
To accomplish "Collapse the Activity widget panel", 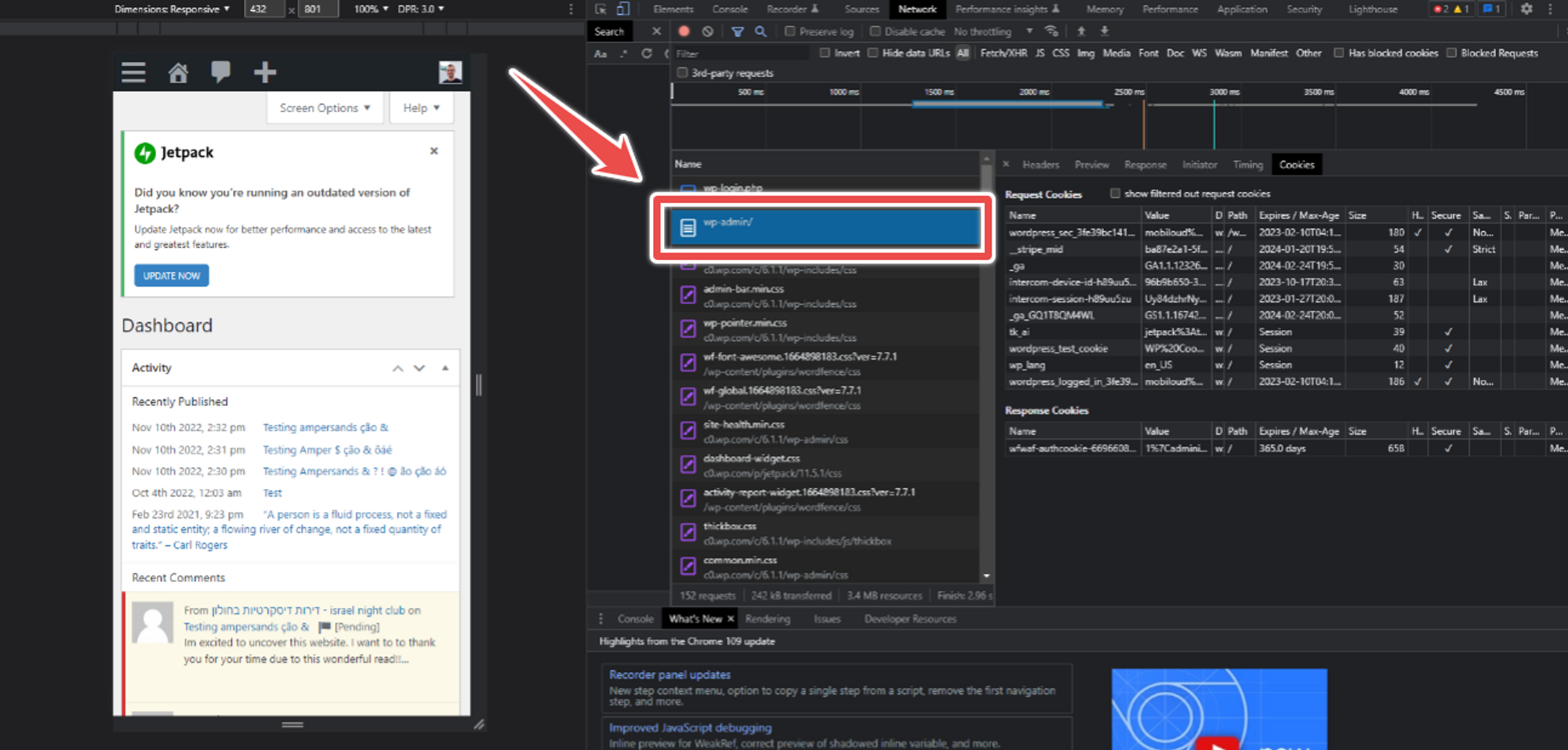I will coord(445,368).
